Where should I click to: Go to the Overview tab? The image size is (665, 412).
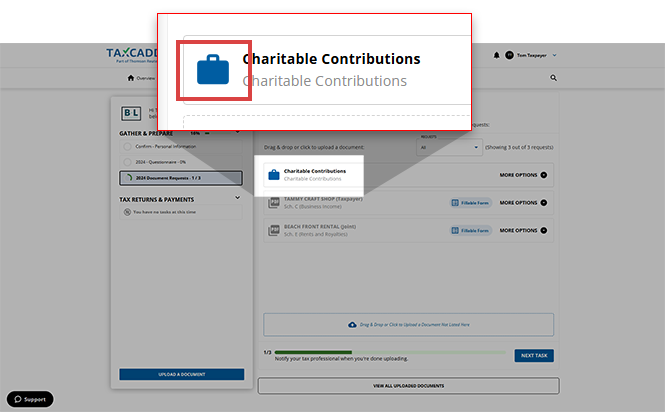141,78
